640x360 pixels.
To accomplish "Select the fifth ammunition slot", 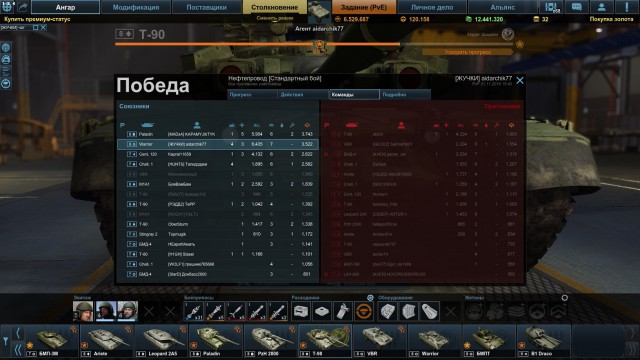I will pos(279,311).
